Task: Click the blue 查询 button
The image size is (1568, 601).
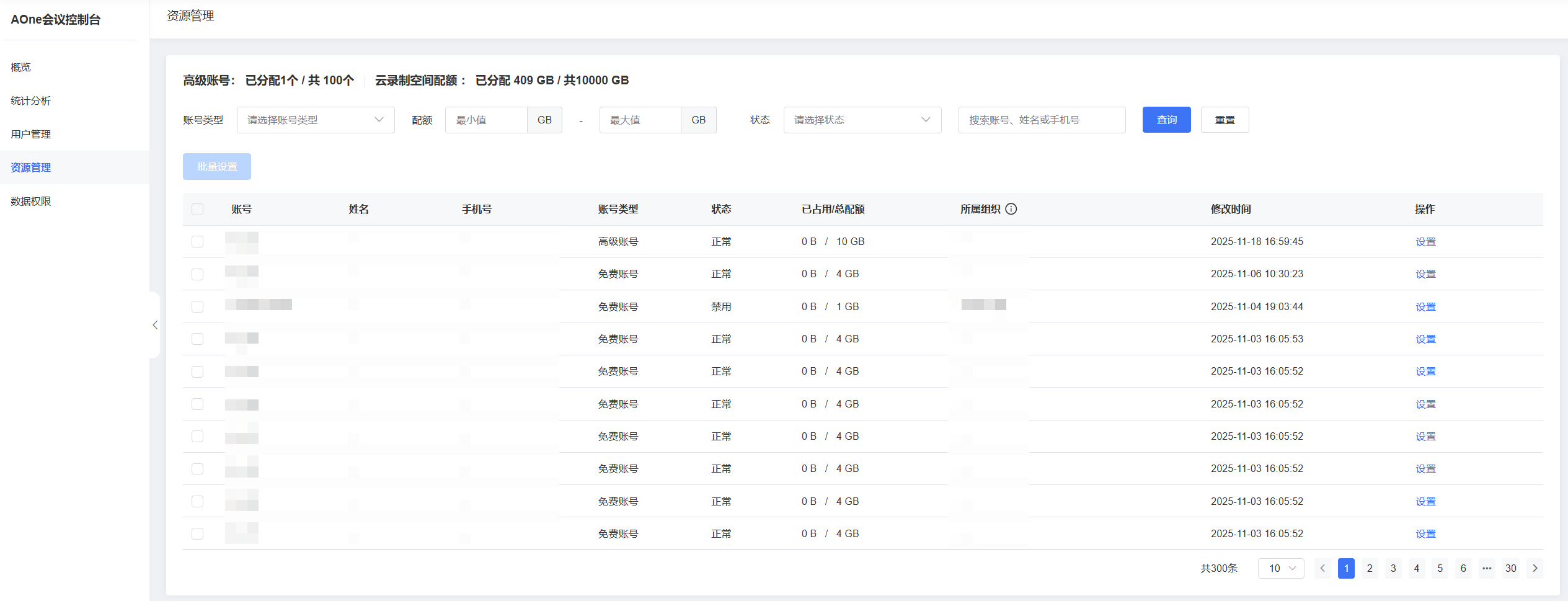Action: tap(1166, 120)
